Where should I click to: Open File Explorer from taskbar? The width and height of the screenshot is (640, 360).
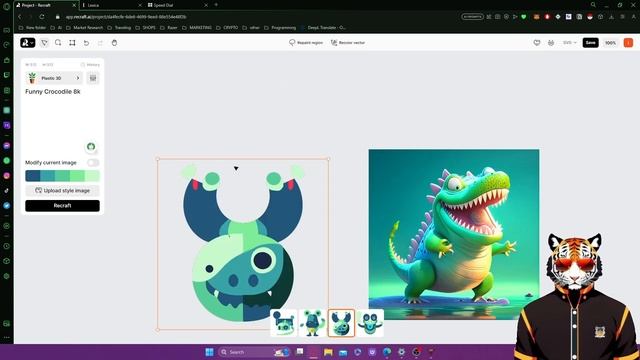[x=328, y=352]
